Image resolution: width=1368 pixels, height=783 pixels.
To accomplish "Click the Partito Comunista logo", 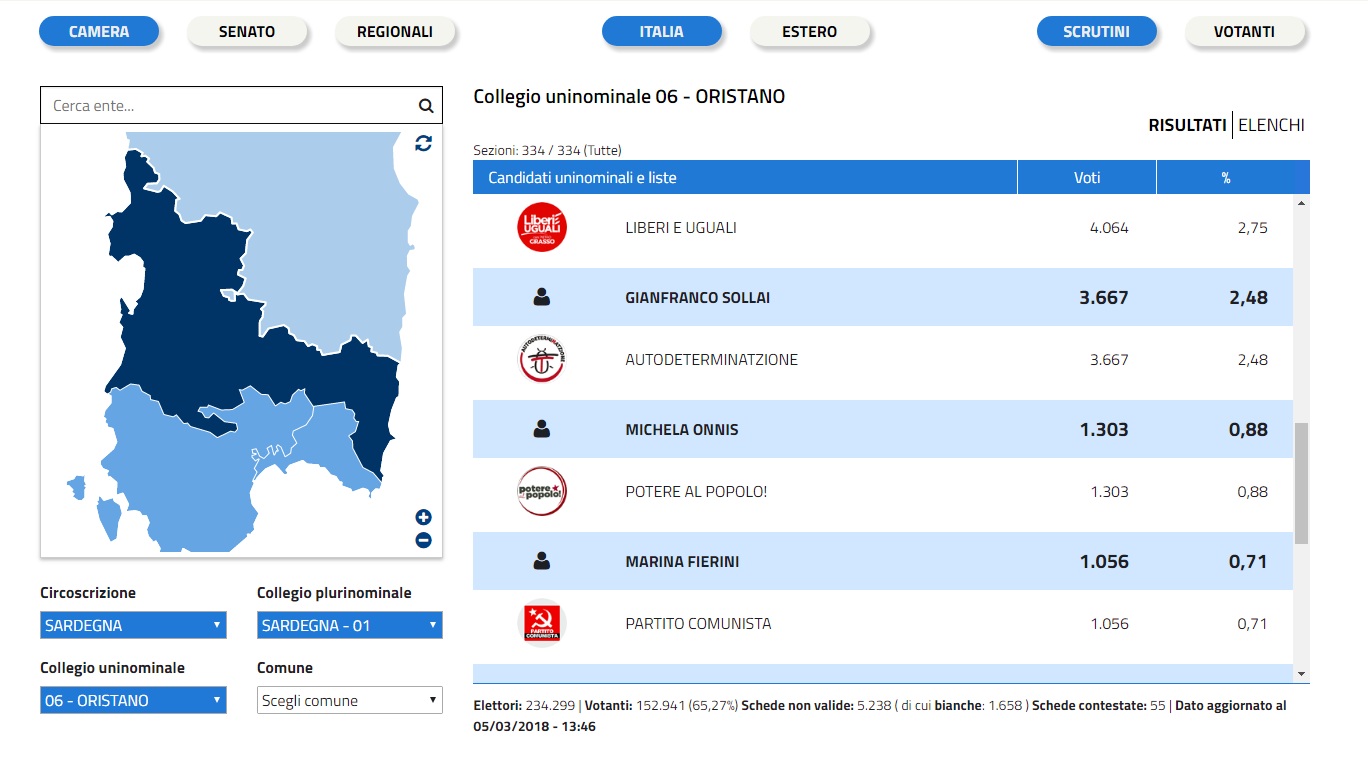I will click(542, 624).
